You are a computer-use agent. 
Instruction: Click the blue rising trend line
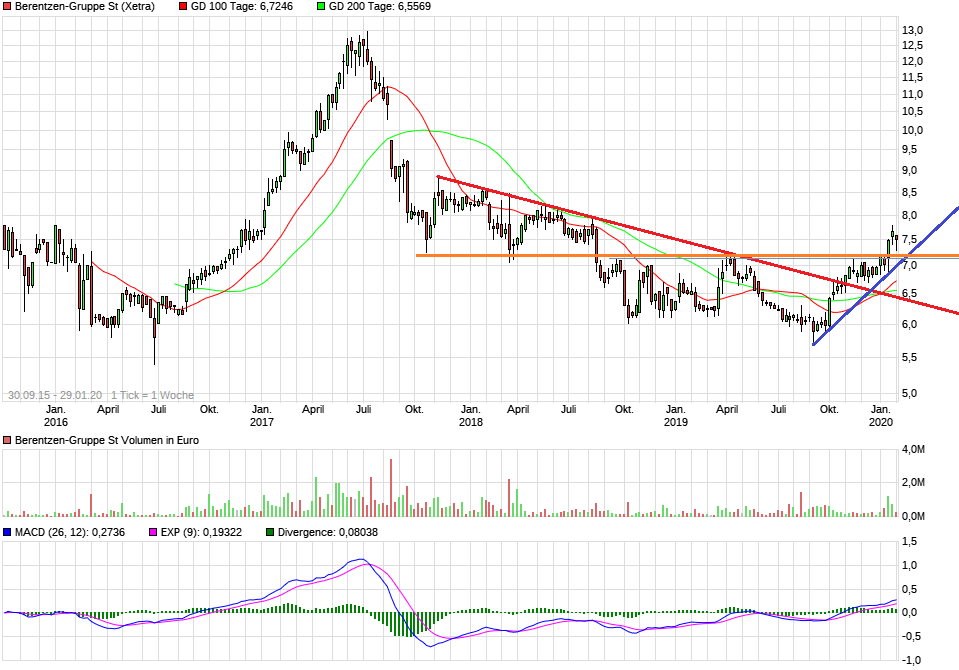[x=886, y=276]
